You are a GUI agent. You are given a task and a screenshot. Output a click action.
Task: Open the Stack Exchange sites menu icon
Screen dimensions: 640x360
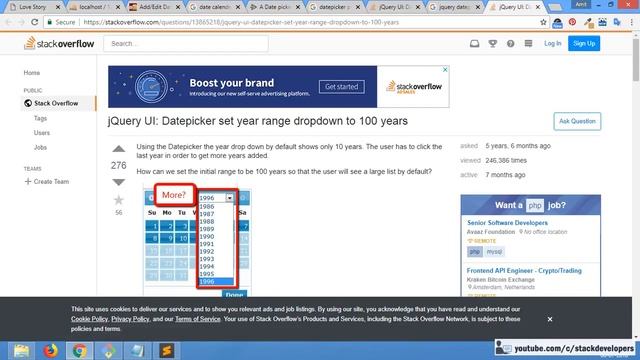coord(528,43)
